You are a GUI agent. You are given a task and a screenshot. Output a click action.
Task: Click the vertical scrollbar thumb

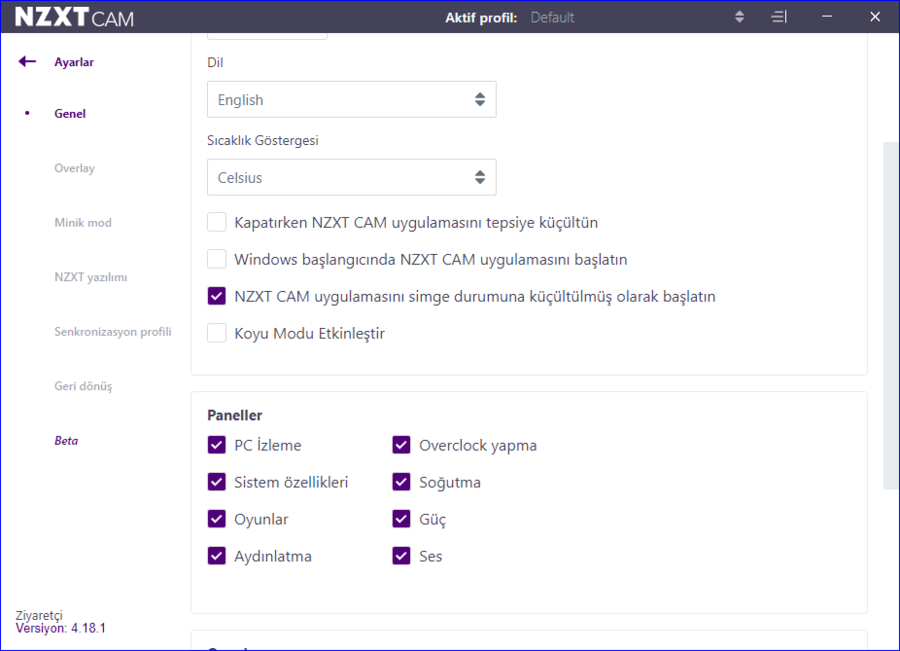891,315
